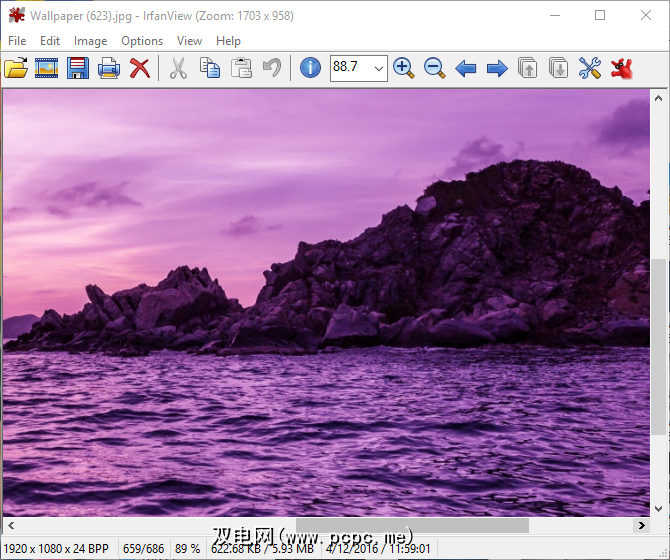Screen dimensions: 670x560
Task: Click the Save floppy disk icon
Action: tap(78, 68)
